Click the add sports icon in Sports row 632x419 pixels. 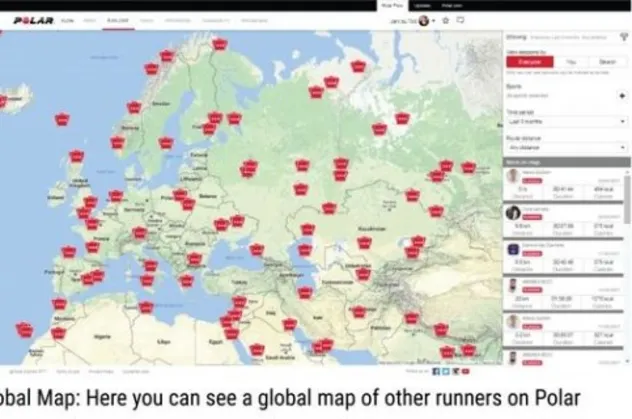pyautogui.click(x=622, y=95)
